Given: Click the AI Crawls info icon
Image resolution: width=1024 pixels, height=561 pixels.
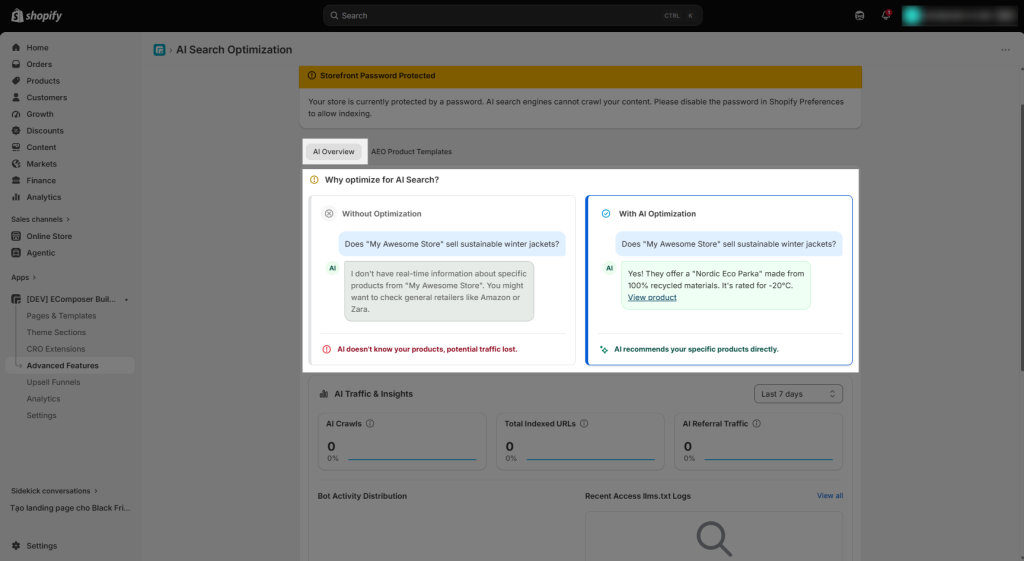Looking at the screenshot, I should [370, 424].
